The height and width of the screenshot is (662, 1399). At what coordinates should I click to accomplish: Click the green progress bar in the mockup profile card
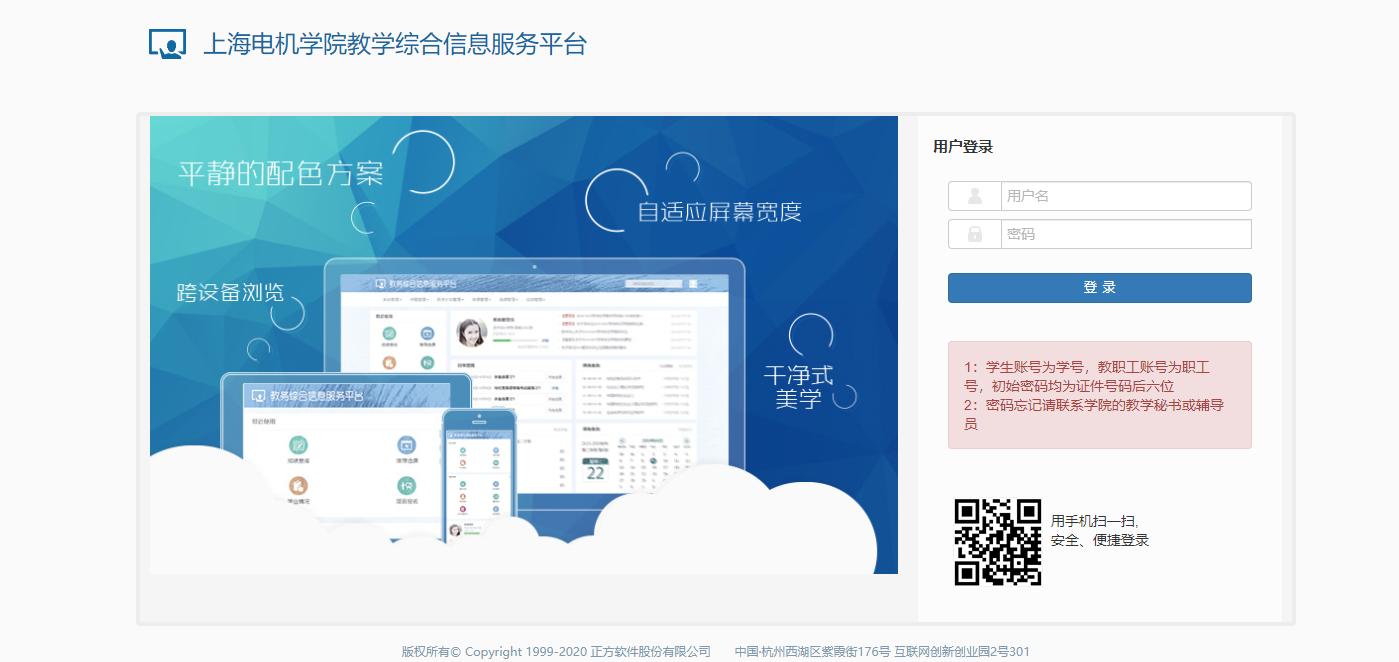point(501,341)
